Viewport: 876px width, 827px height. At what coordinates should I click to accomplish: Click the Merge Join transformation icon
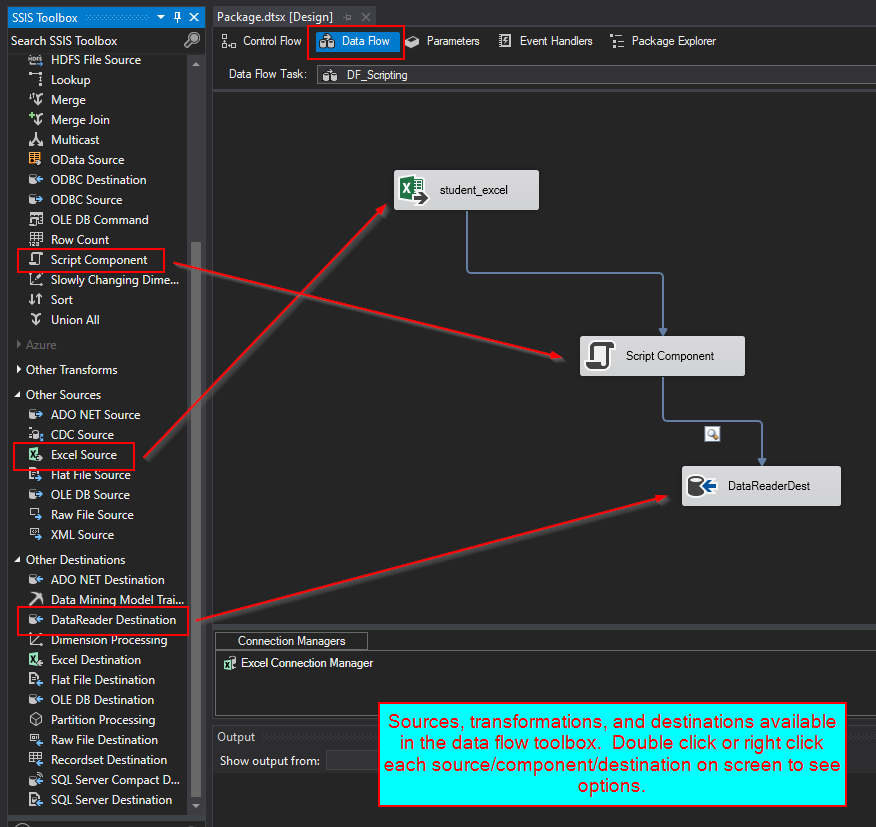pyautogui.click(x=36, y=119)
